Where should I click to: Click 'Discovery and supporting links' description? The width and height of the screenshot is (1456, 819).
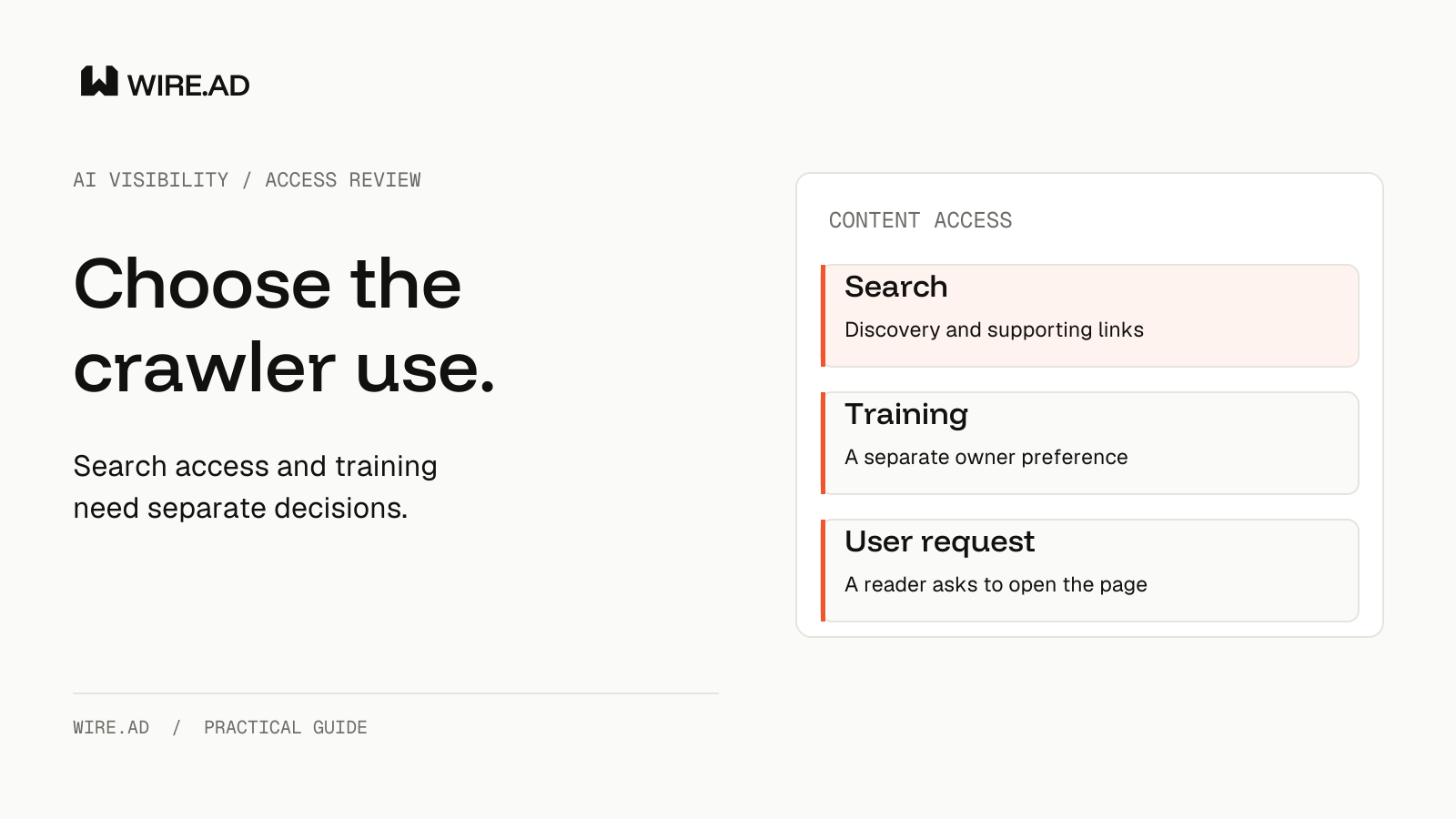click(994, 329)
